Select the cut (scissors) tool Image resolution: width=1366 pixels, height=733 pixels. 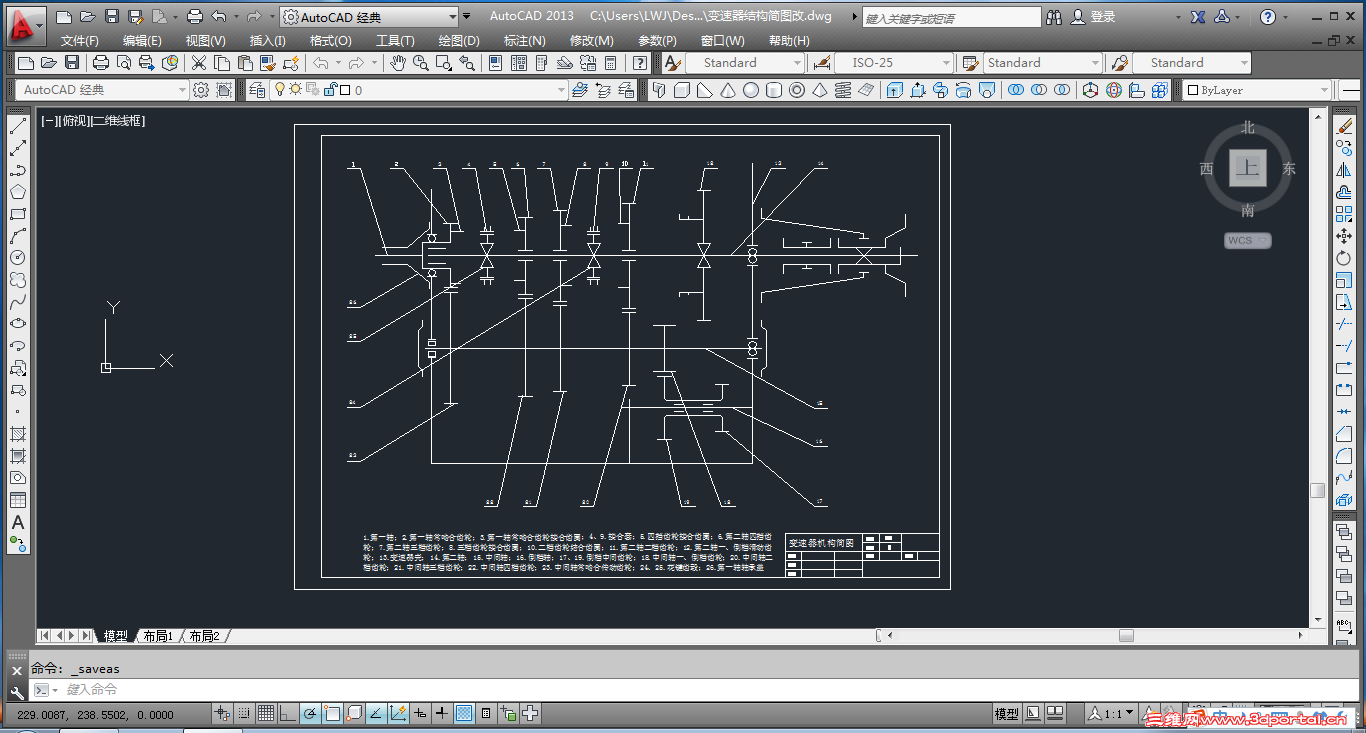pyautogui.click(x=198, y=63)
